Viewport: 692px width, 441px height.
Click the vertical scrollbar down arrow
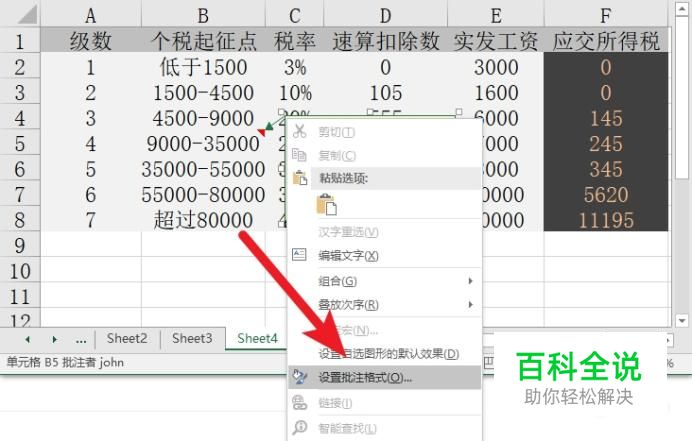(x=681, y=320)
